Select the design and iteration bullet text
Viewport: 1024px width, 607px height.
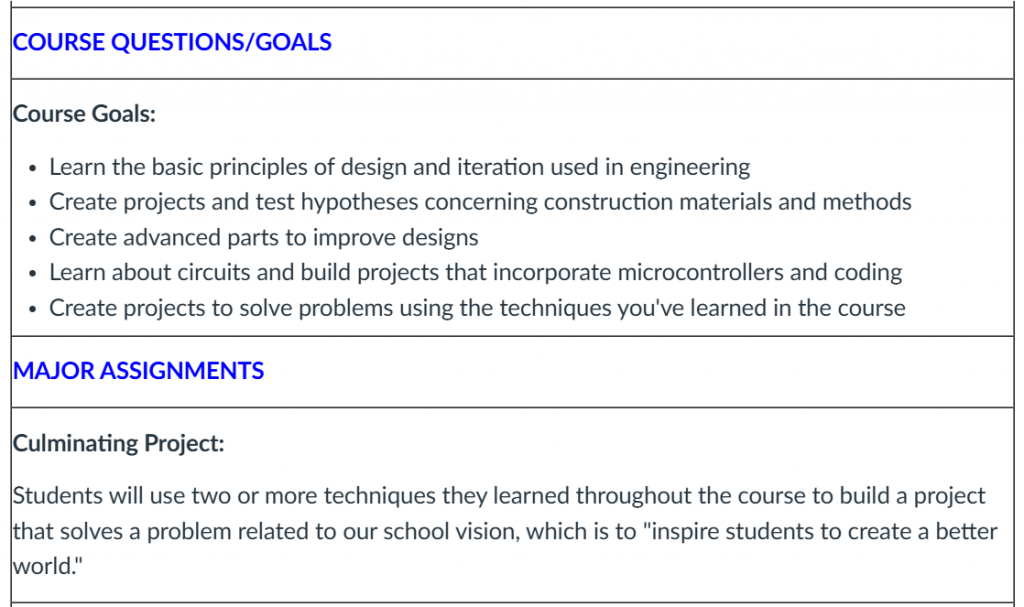(400, 167)
